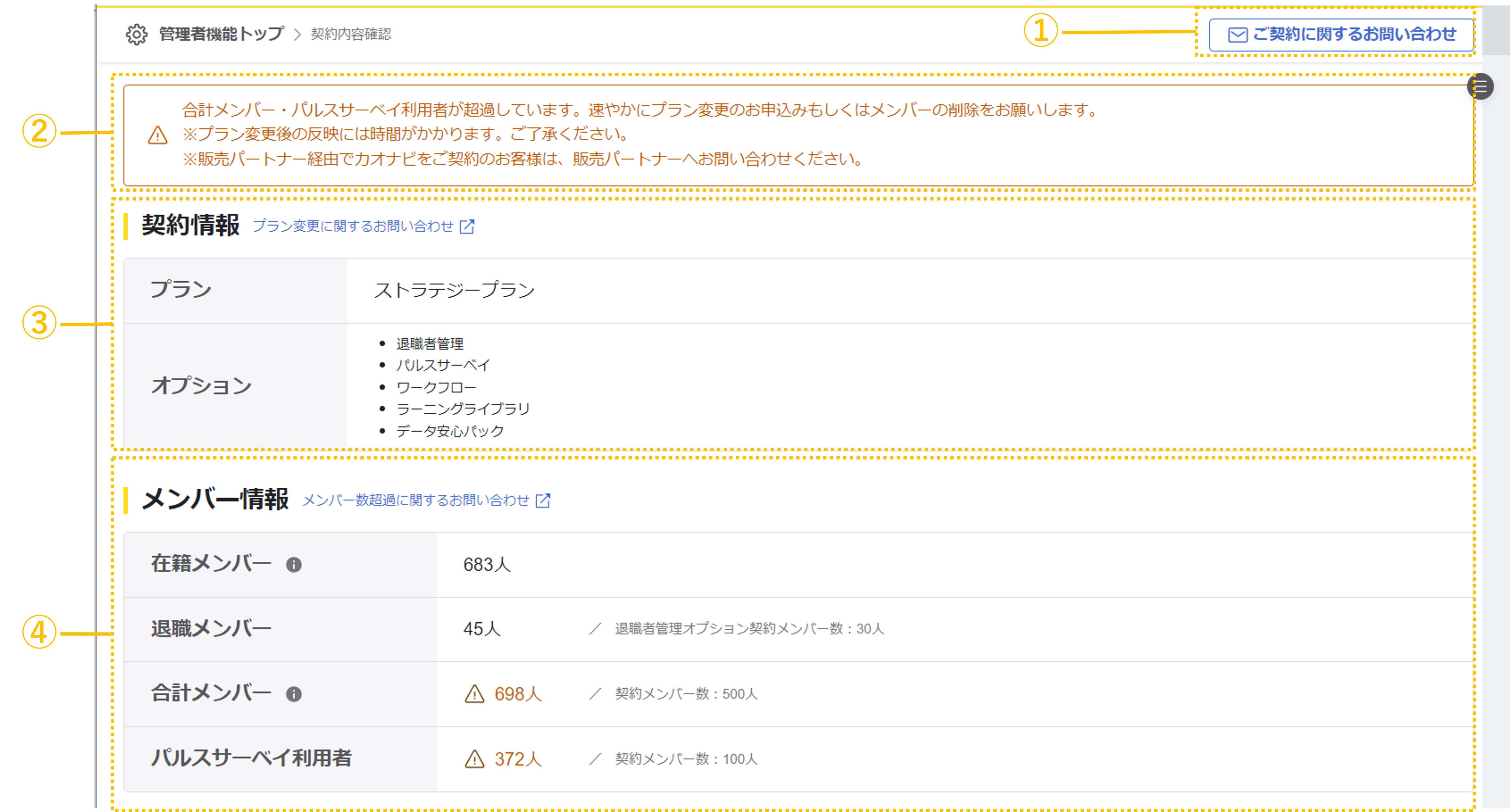Click external link icon after プラン変更 link
Image resolution: width=1510 pixels, height=812 pixels.
point(467,226)
